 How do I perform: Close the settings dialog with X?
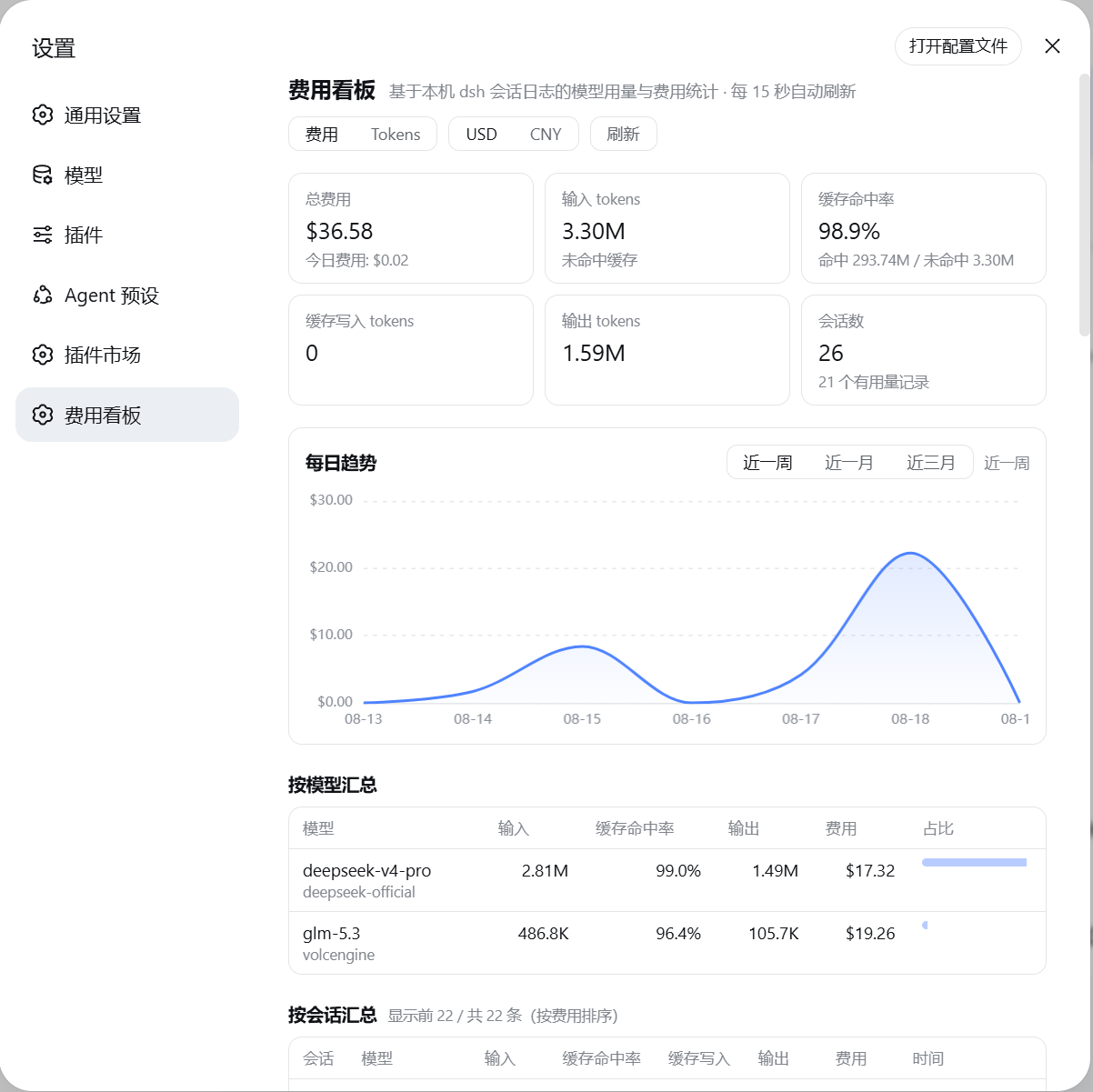coord(1052,46)
